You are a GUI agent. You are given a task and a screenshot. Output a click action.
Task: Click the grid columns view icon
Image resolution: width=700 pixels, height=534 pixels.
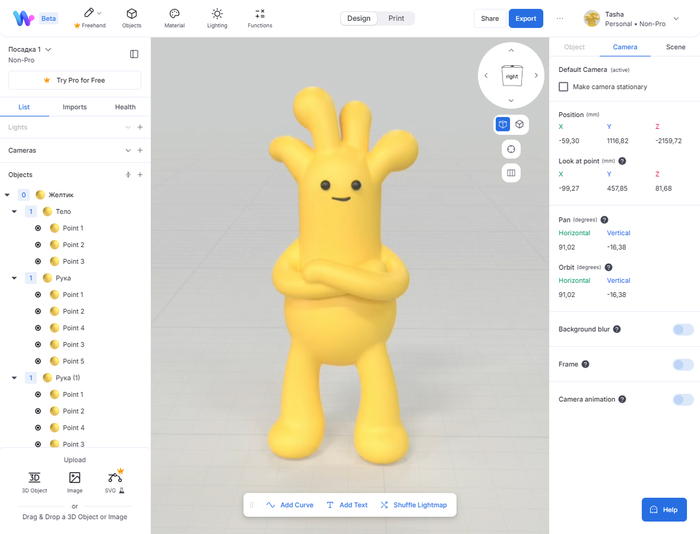coord(511,173)
